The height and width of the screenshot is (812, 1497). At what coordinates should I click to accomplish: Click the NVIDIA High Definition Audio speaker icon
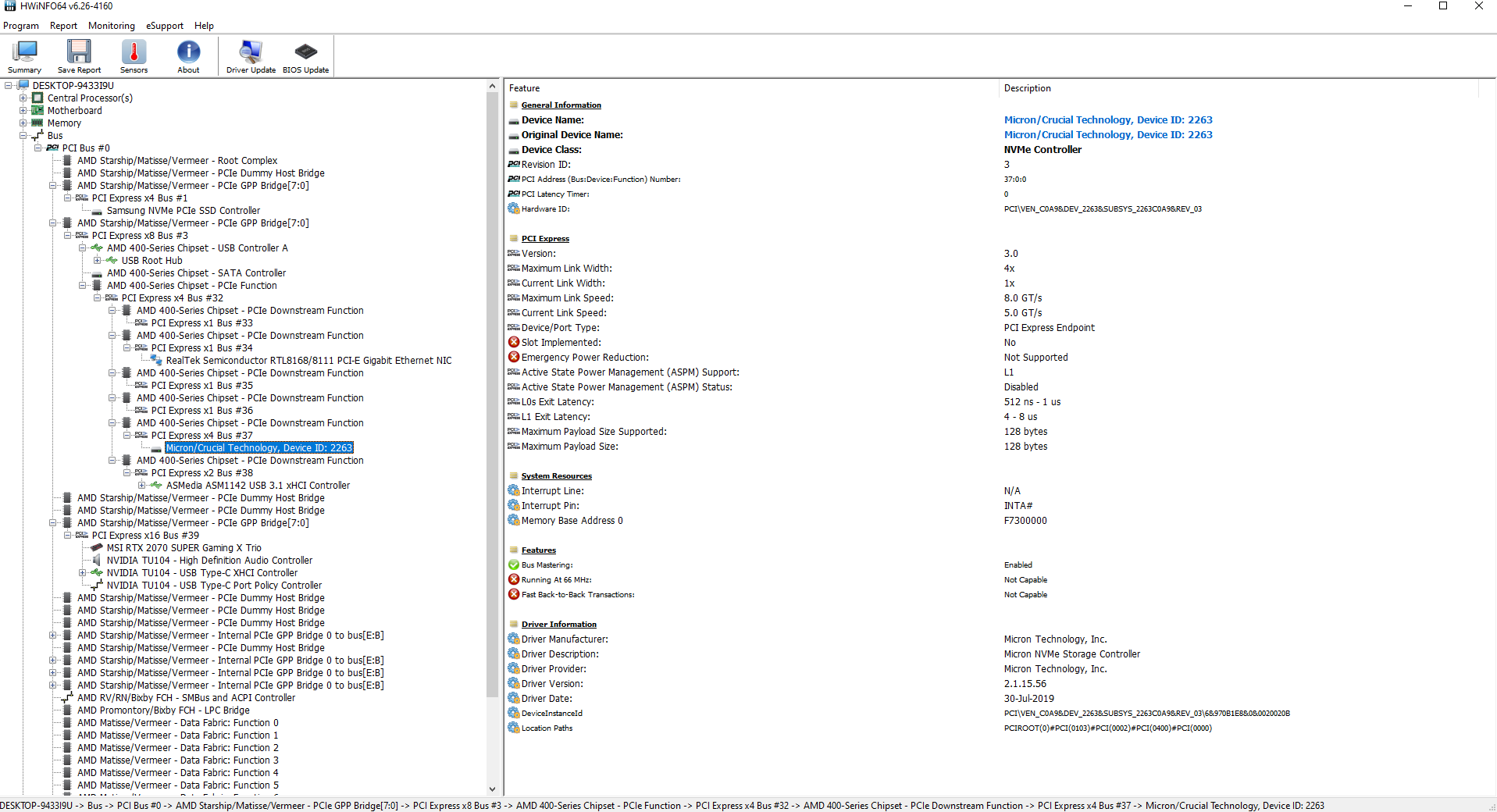coord(97,560)
